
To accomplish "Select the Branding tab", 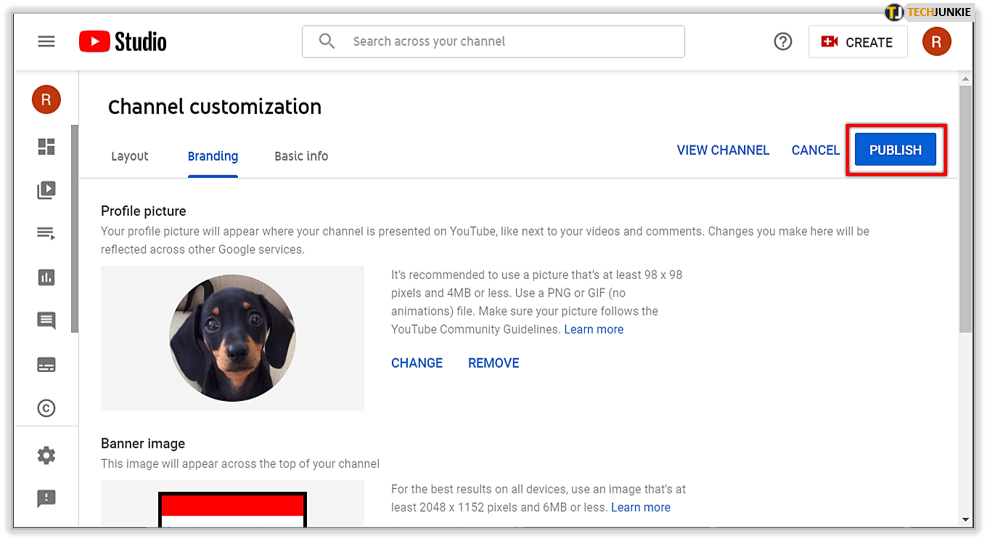I will [213, 156].
